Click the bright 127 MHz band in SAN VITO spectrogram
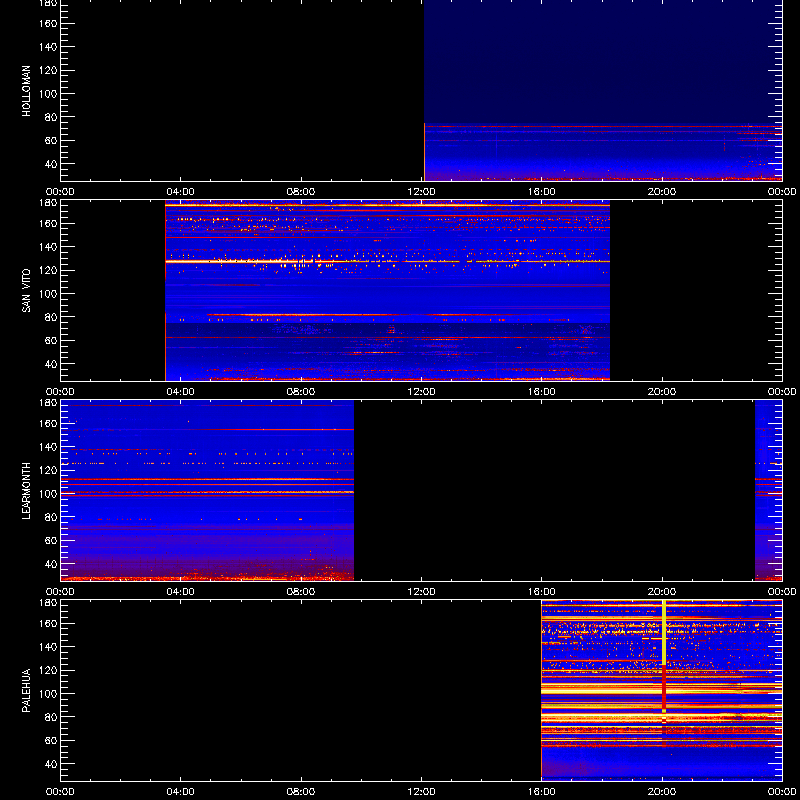 387,261
